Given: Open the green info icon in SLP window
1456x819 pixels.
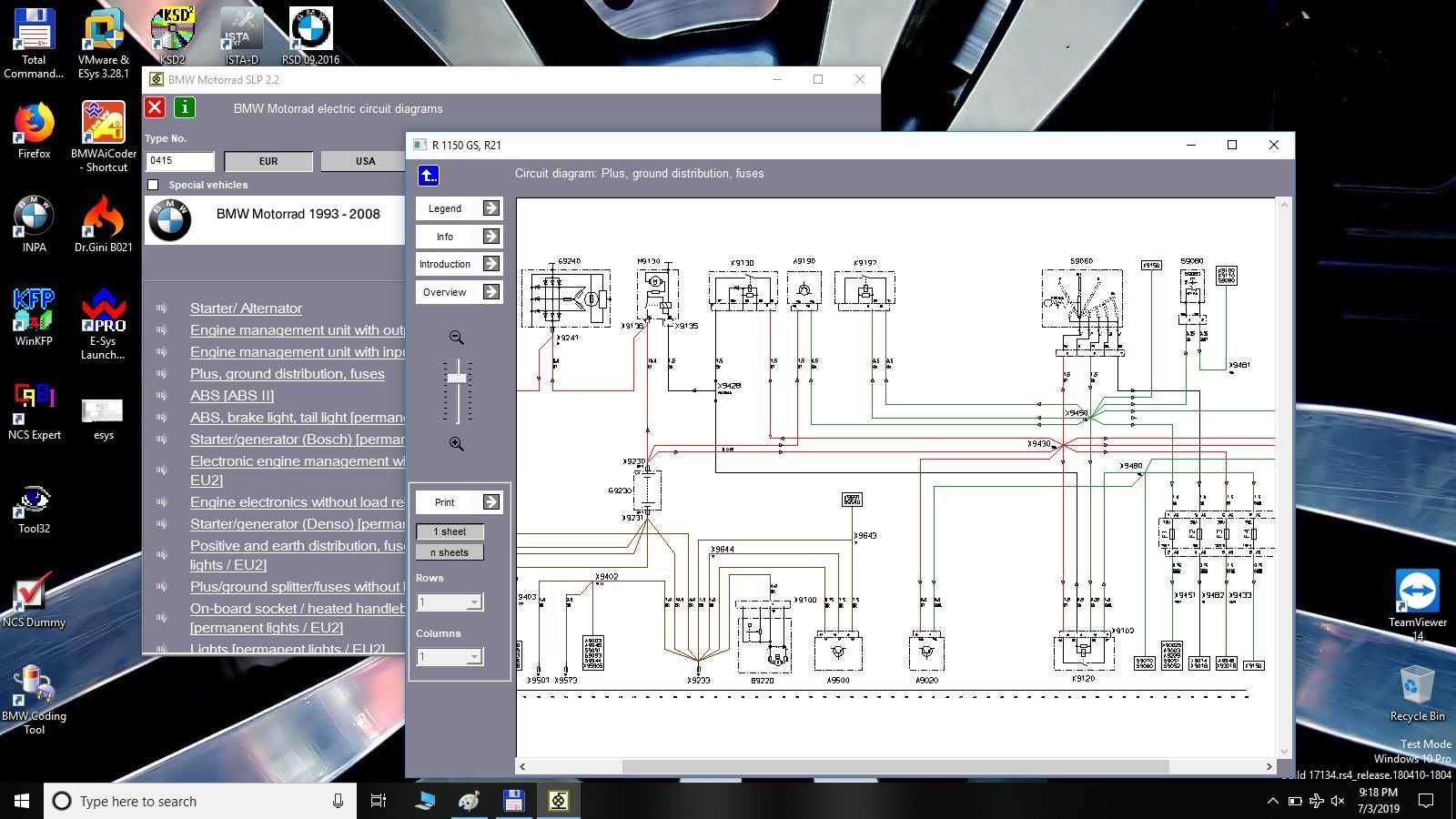Looking at the screenshot, I should pos(184,108).
